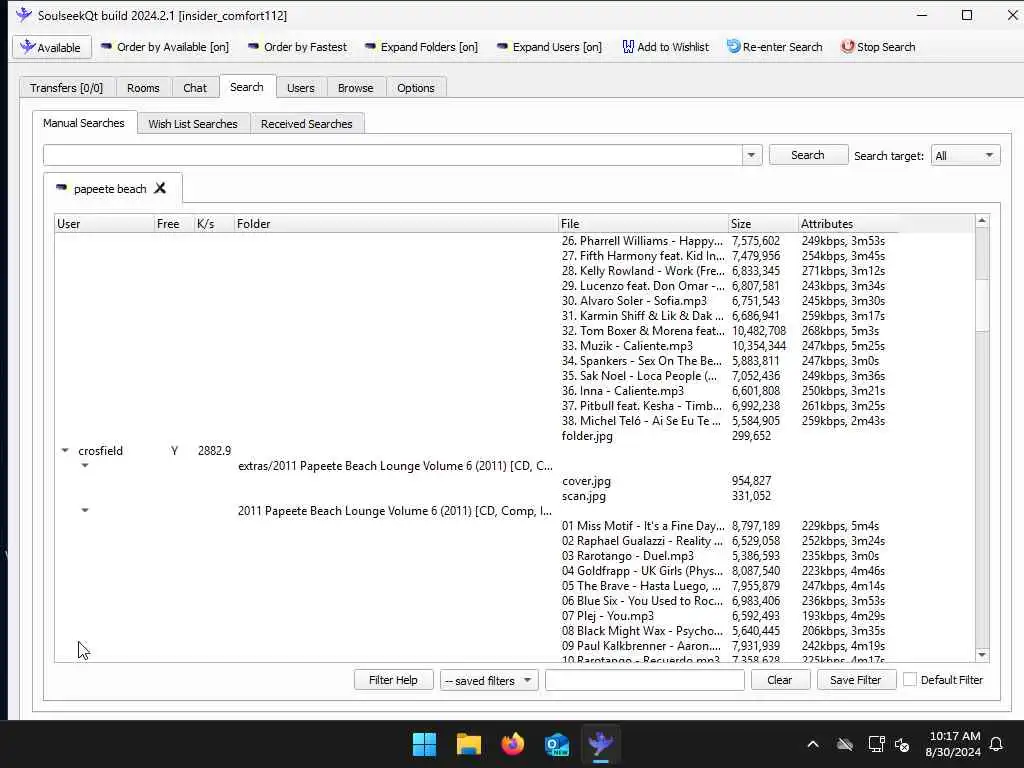
Task: Sort results by File column header
Action: 643,223
